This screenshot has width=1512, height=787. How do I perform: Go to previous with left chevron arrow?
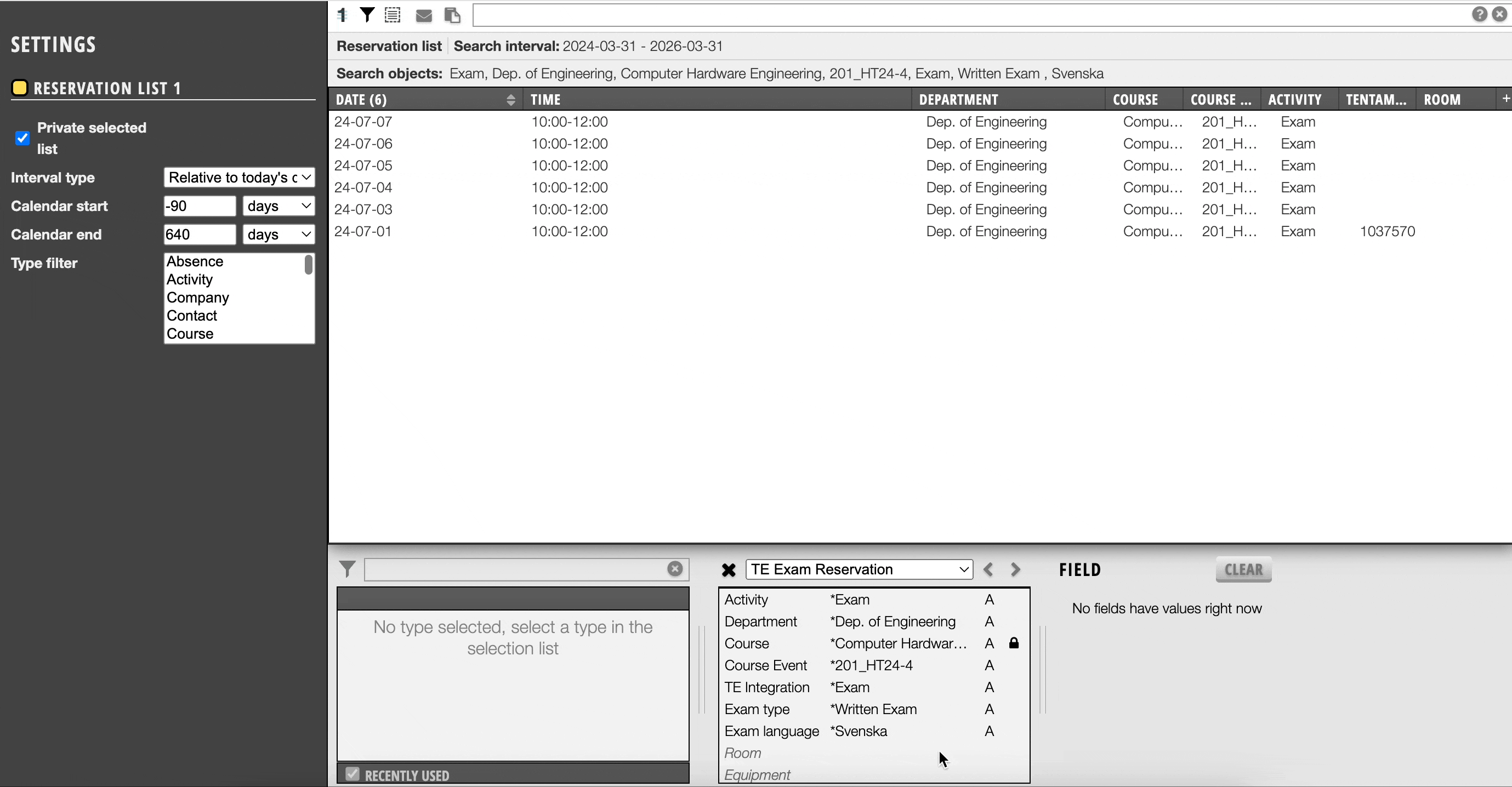click(x=988, y=569)
